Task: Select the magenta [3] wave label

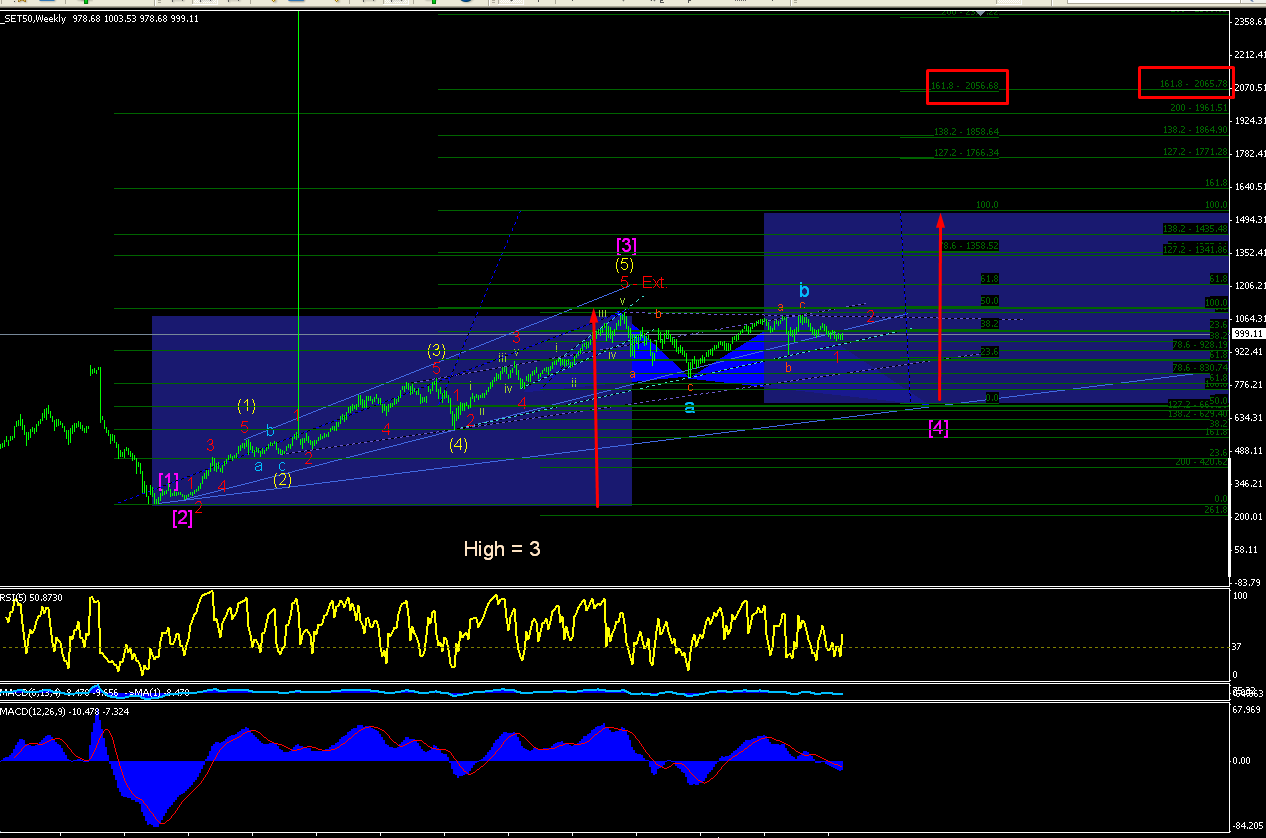Action: (x=626, y=244)
